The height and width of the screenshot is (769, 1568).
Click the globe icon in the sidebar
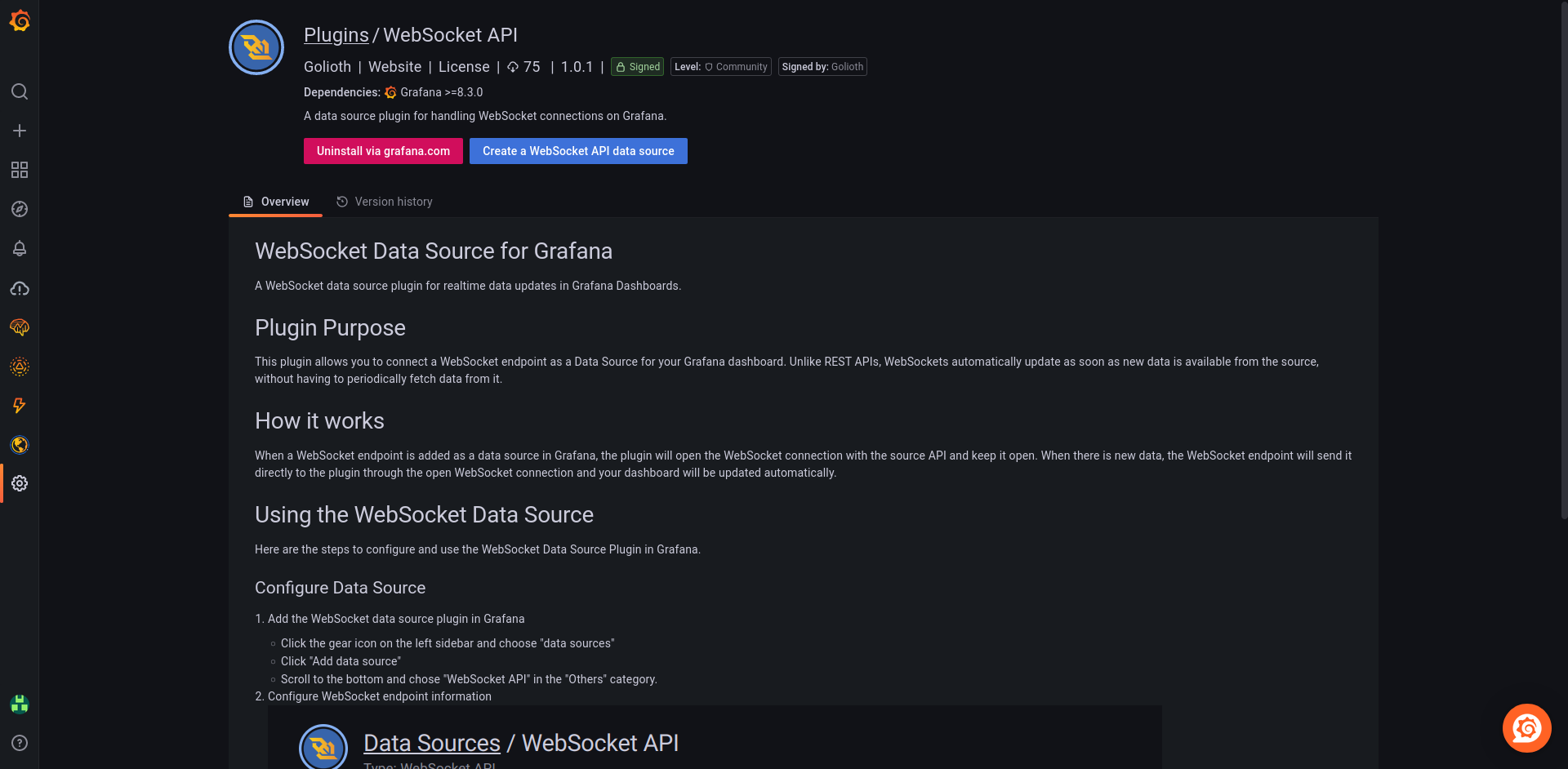click(20, 445)
